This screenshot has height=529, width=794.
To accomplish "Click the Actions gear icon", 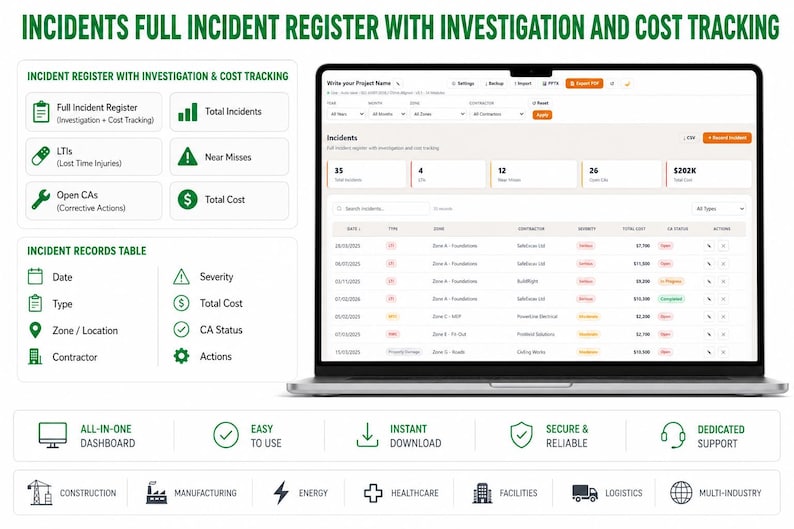I will [x=181, y=356].
